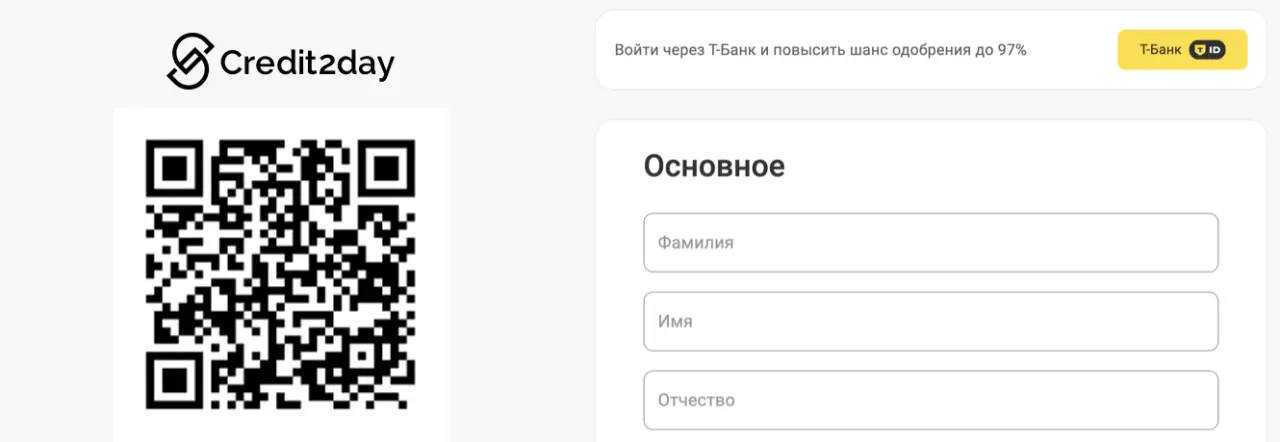Screen dimensions: 1280x442
Task: Focus the Имя input field
Action: [x=930, y=321]
